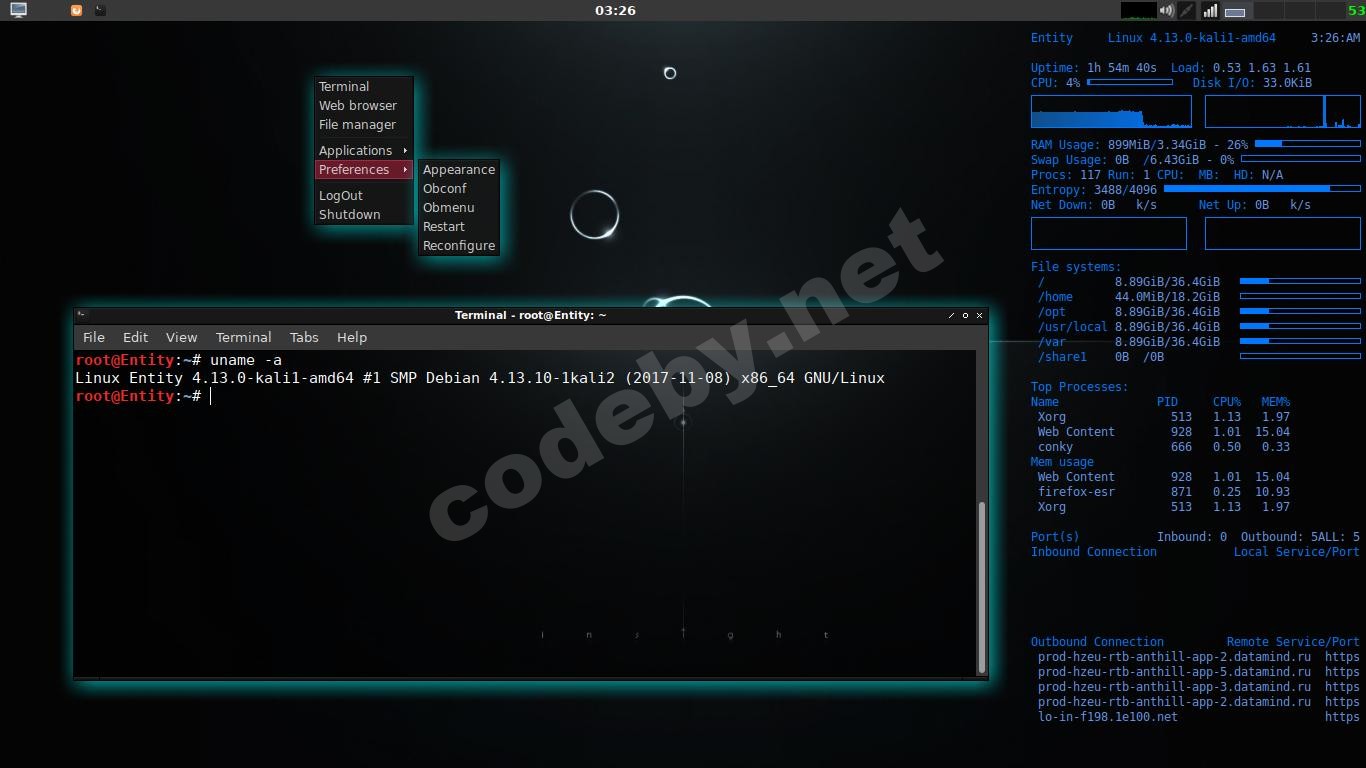Click LogOut in the desktop menu
Image resolution: width=1366 pixels, height=768 pixels.
tap(341, 195)
